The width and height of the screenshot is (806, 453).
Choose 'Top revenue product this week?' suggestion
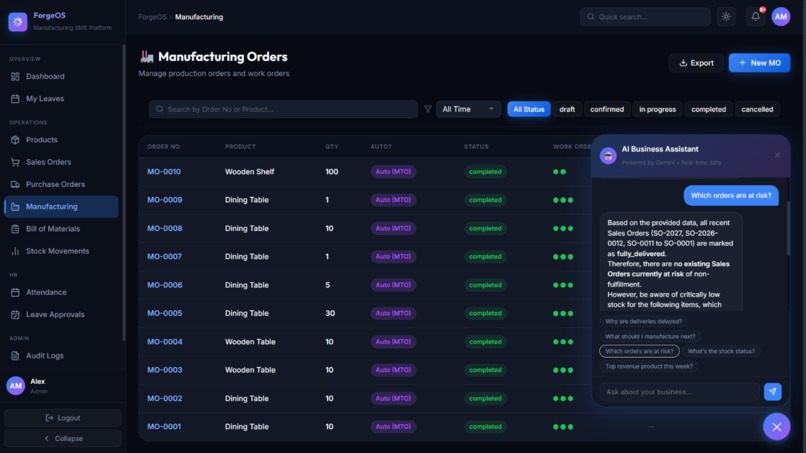pyautogui.click(x=649, y=366)
